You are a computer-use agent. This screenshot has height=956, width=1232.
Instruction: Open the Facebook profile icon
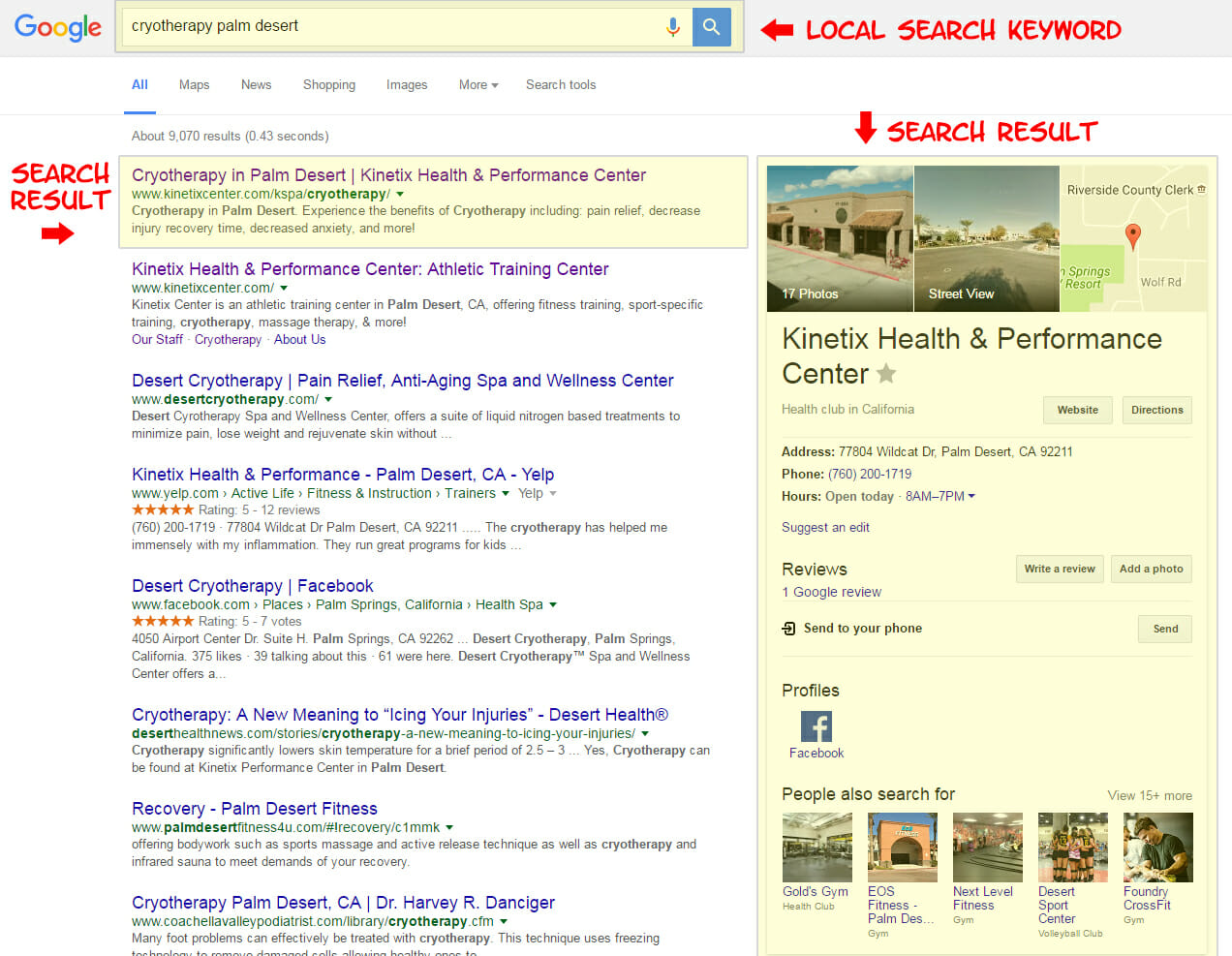point(816,726)
